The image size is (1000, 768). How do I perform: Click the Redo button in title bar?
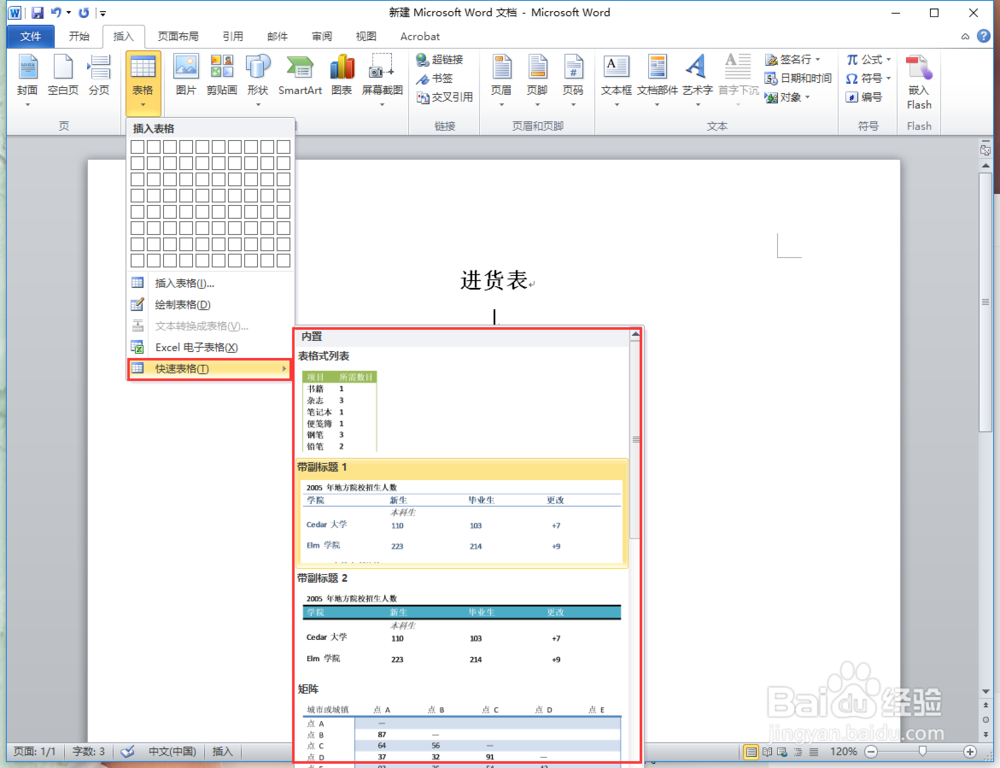coord(84,13)
